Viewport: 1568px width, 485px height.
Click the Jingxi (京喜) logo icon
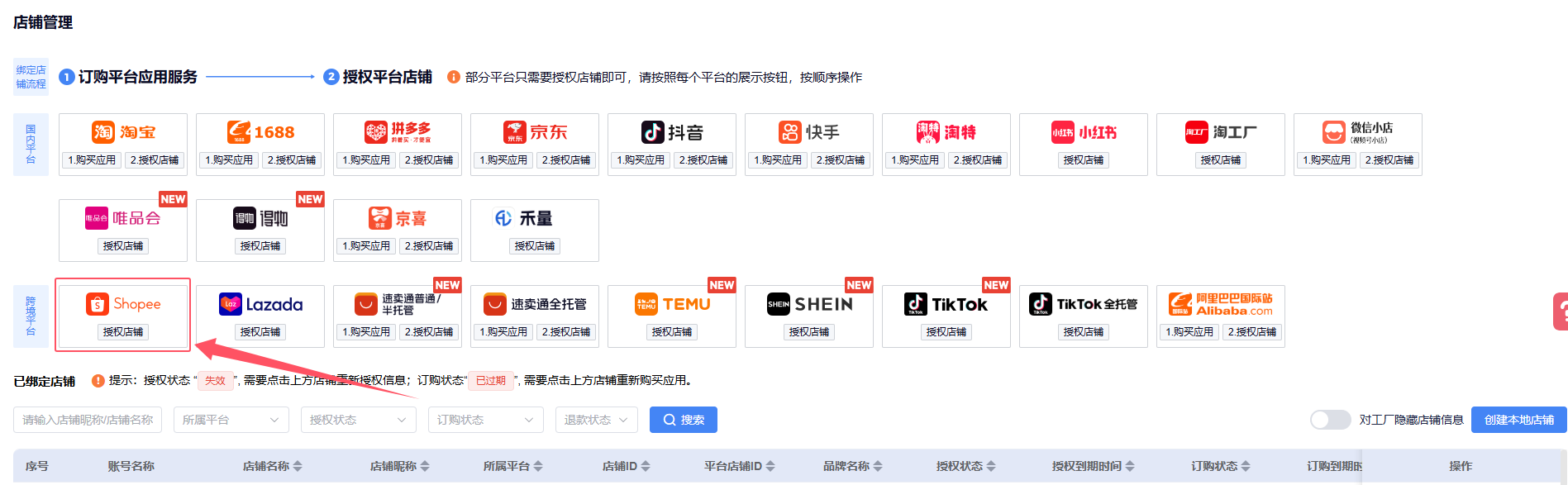[x=379, y=218]
